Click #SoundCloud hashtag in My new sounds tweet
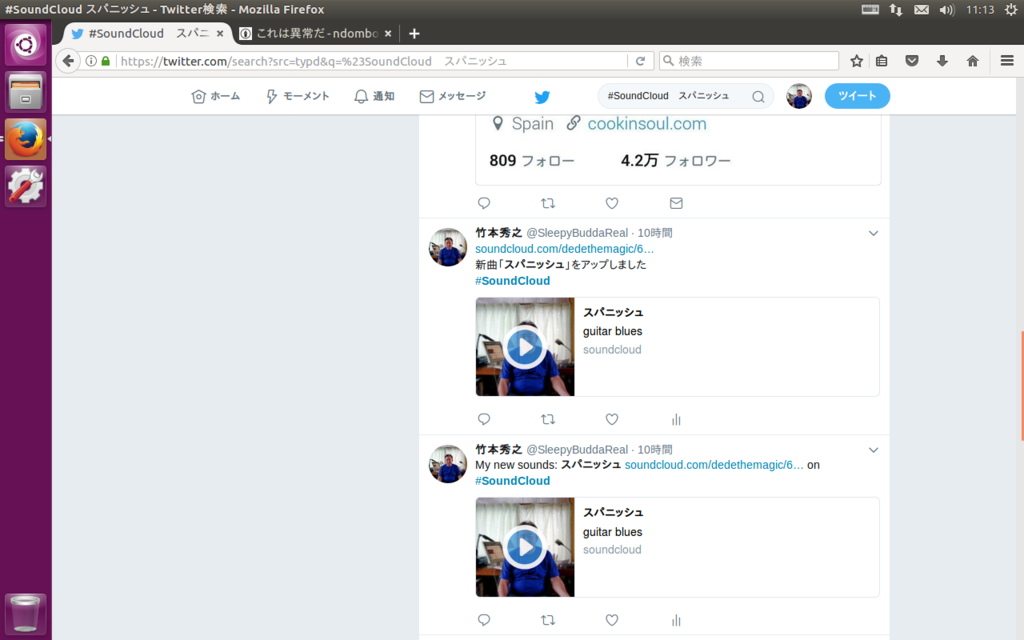1024x640 pixels. tap(513, 481)
